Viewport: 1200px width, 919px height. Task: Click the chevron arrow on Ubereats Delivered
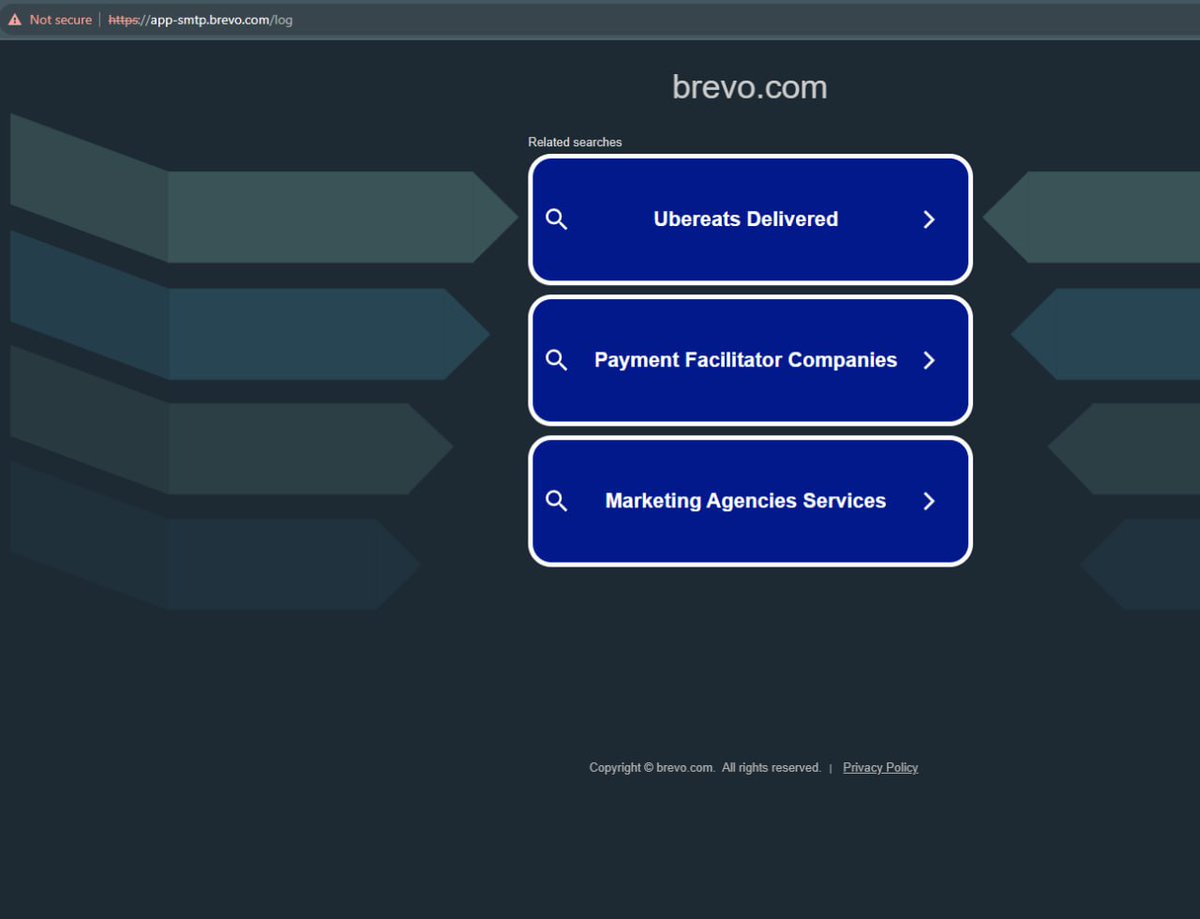click(929, 219)
